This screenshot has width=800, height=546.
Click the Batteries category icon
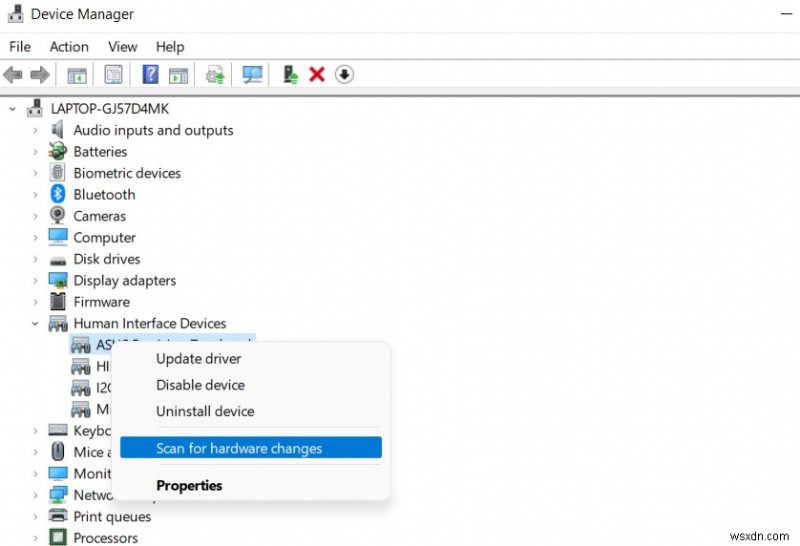coord(58,151)
